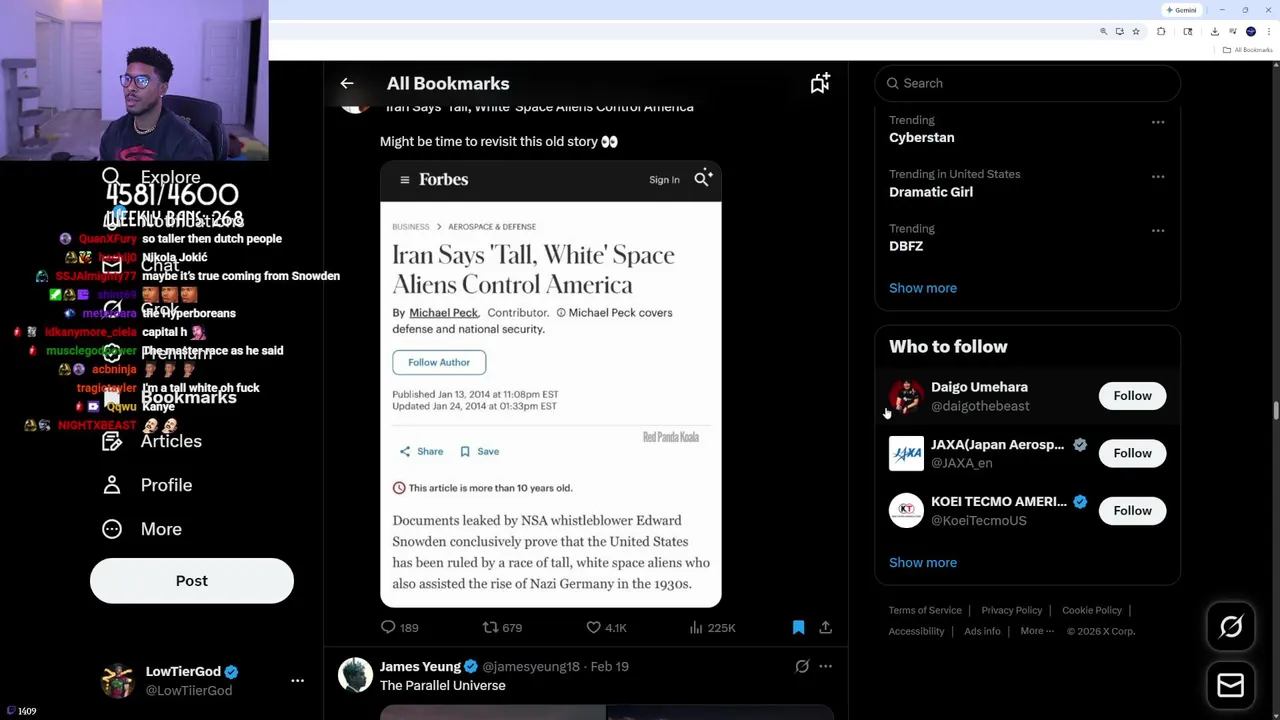The height and width of the screenshot is (720, 1280).
Task: Open more options on James Yeung post
Action: (825, 666)
